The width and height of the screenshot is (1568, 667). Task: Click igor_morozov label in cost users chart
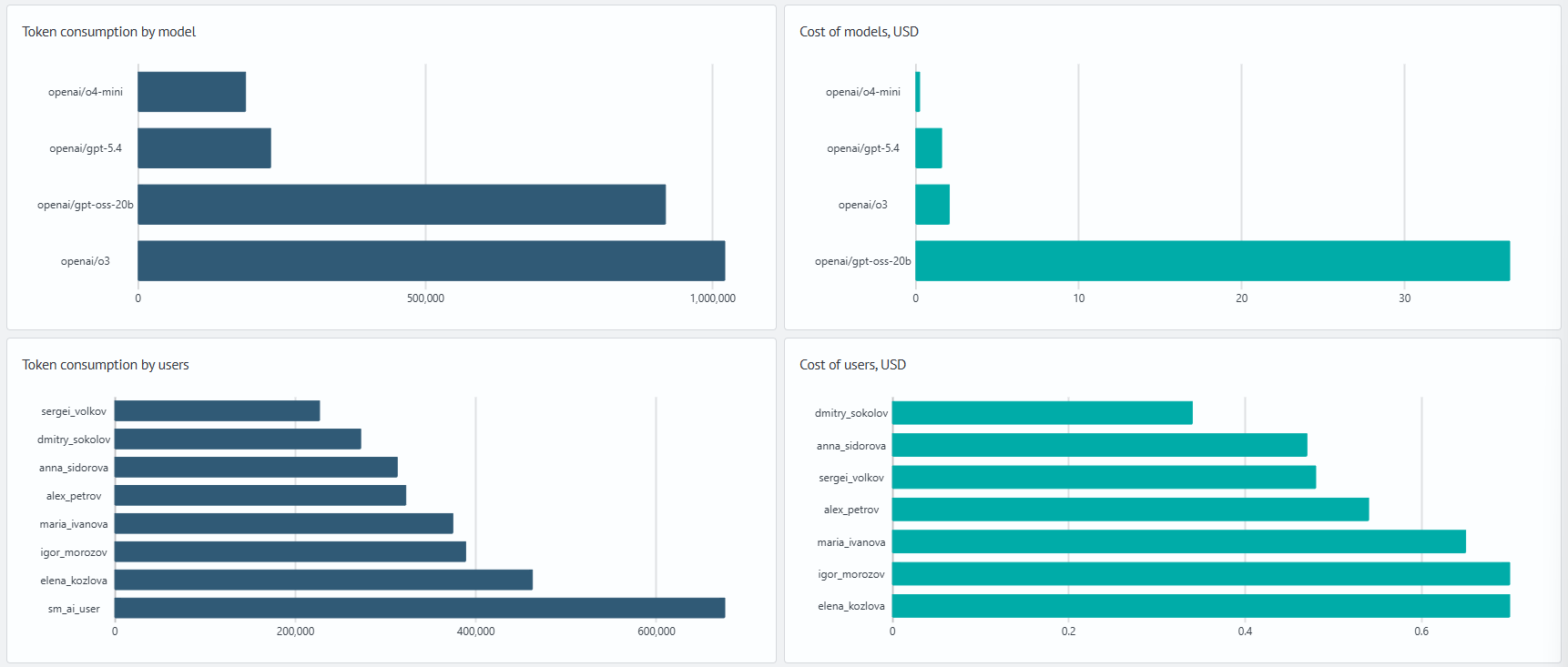pos(851,574)
